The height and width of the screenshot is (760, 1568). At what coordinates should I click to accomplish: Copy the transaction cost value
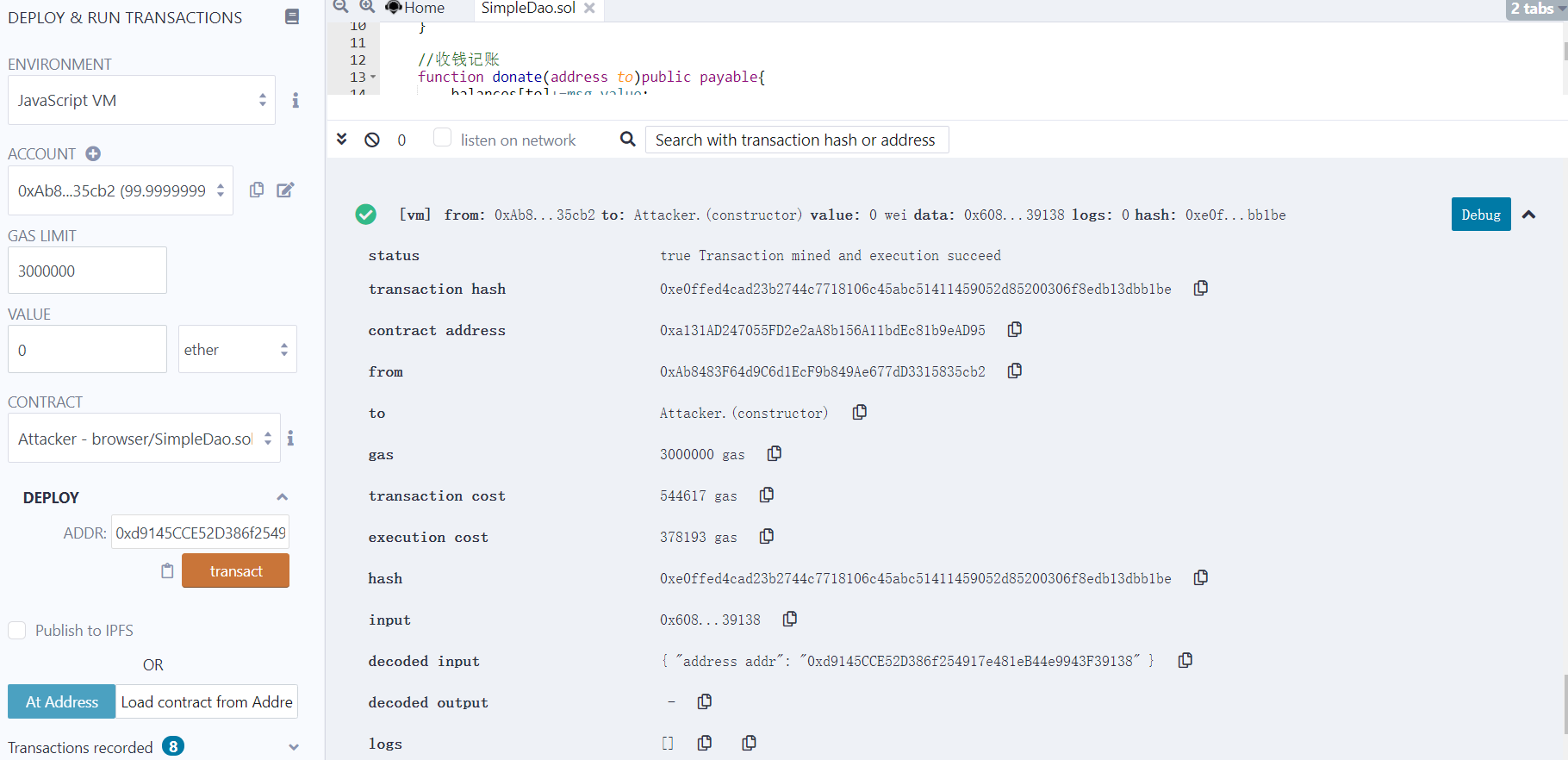(767, 495)
